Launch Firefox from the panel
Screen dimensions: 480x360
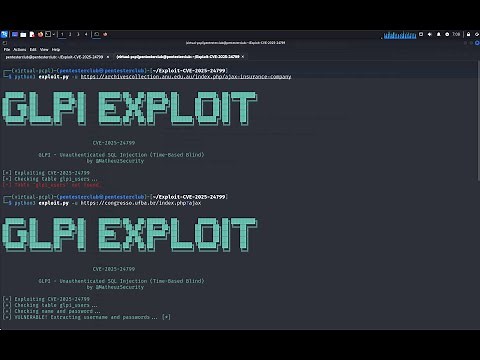pyautogui.click(x=40, y=34)
